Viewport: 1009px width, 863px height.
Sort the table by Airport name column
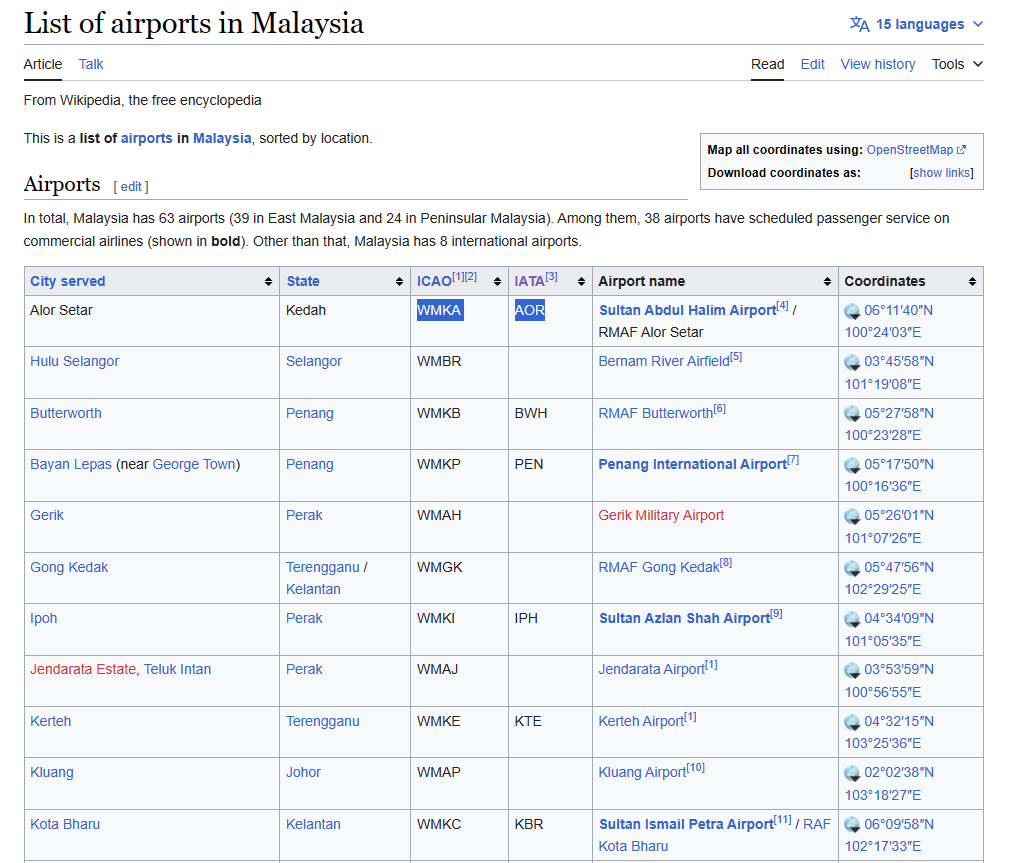(x=827, y=282)
